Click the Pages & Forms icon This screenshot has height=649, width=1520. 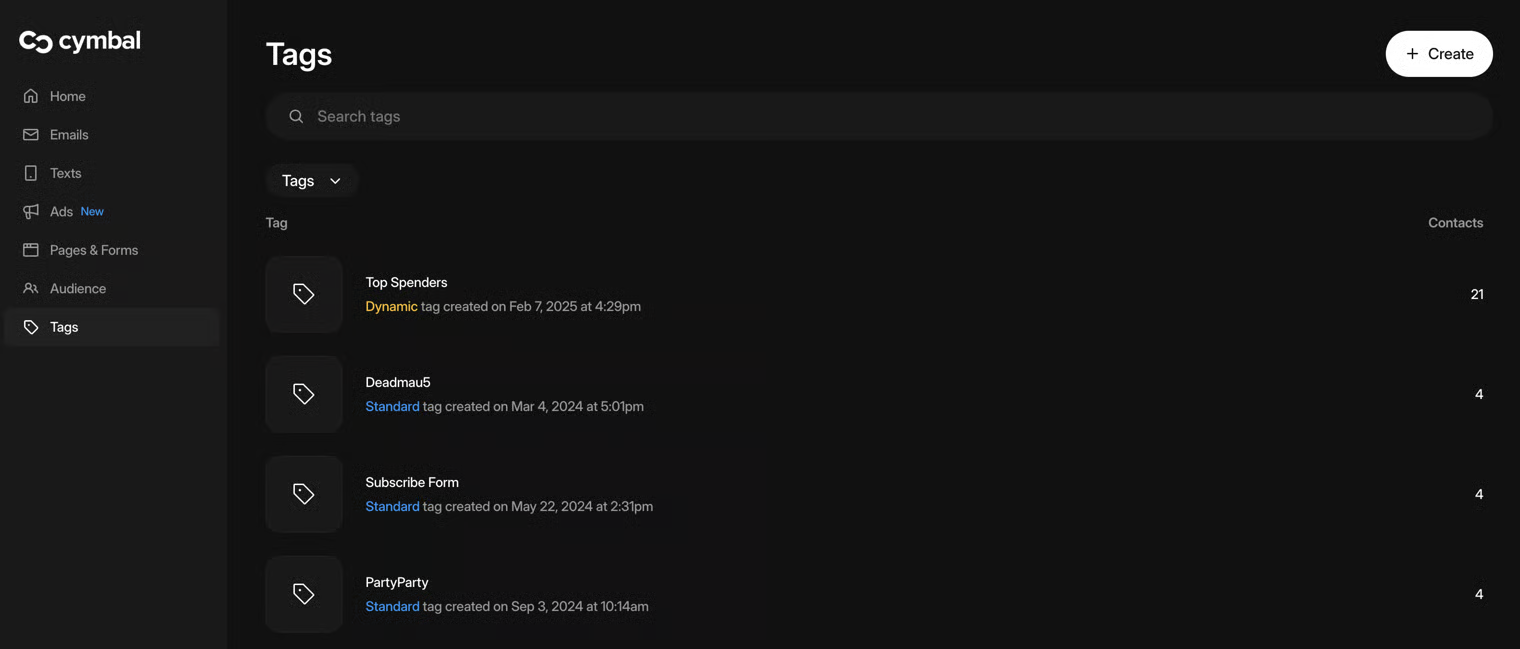pos(31,250)
